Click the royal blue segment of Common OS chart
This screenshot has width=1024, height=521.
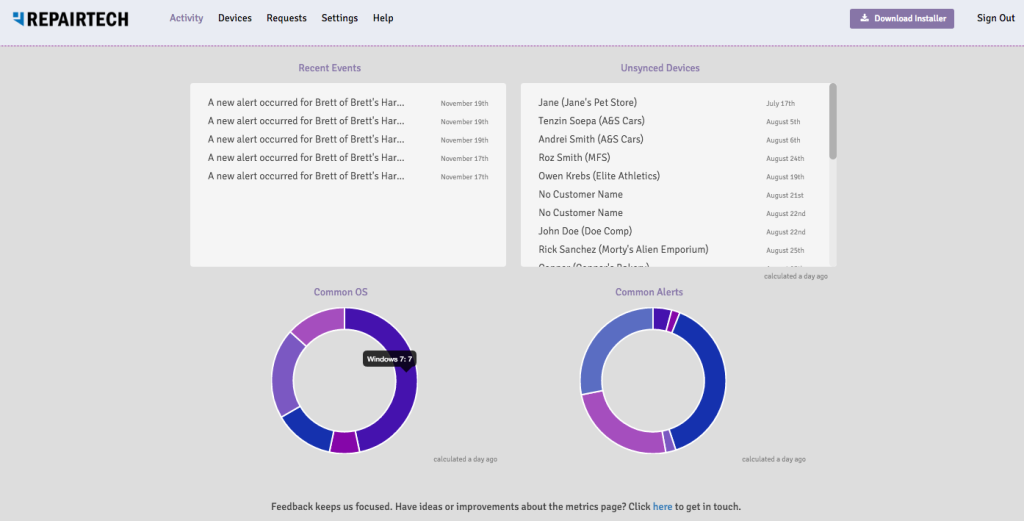coord(307,430)
